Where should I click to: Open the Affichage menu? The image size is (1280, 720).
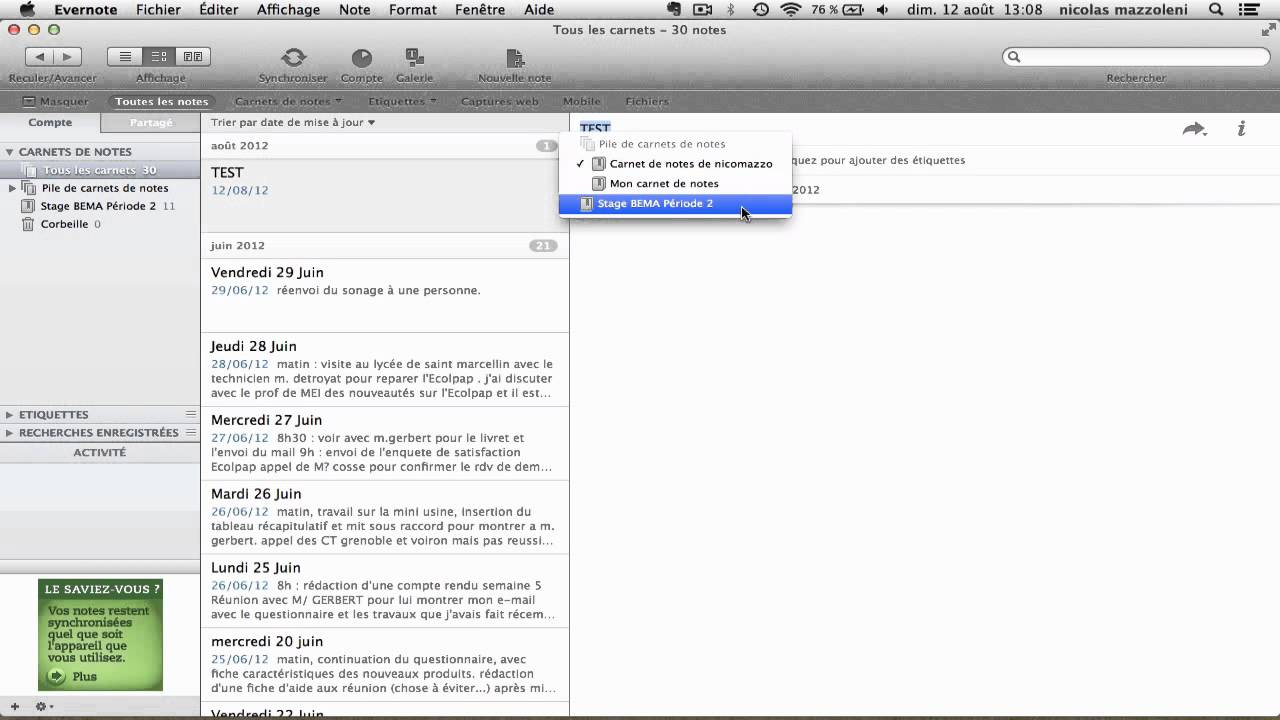click(288, 10)
